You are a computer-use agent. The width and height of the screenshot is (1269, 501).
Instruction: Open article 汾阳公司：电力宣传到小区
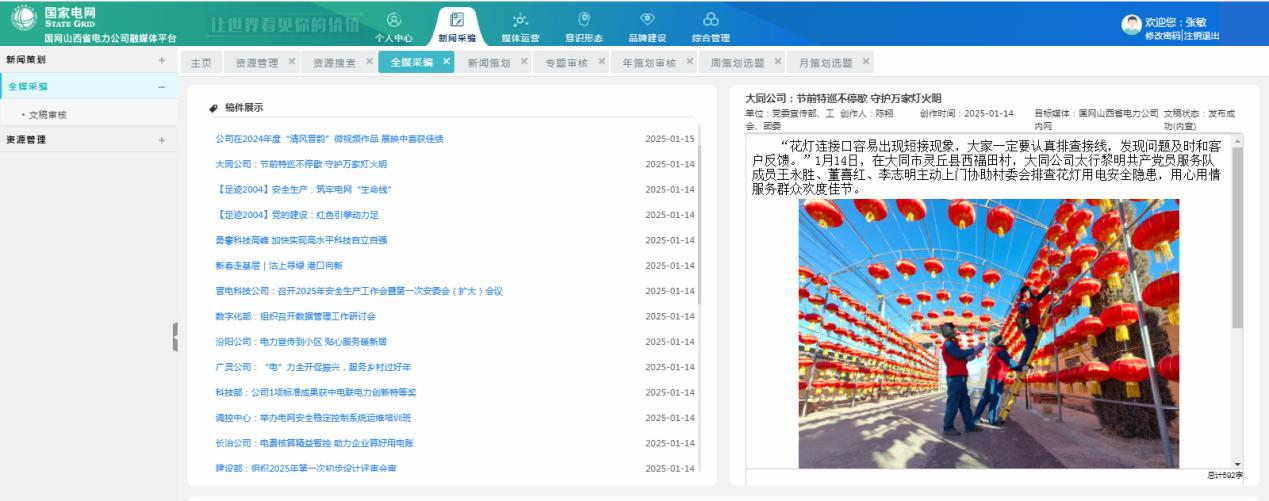pyautogui.click(x=301, y=341)
